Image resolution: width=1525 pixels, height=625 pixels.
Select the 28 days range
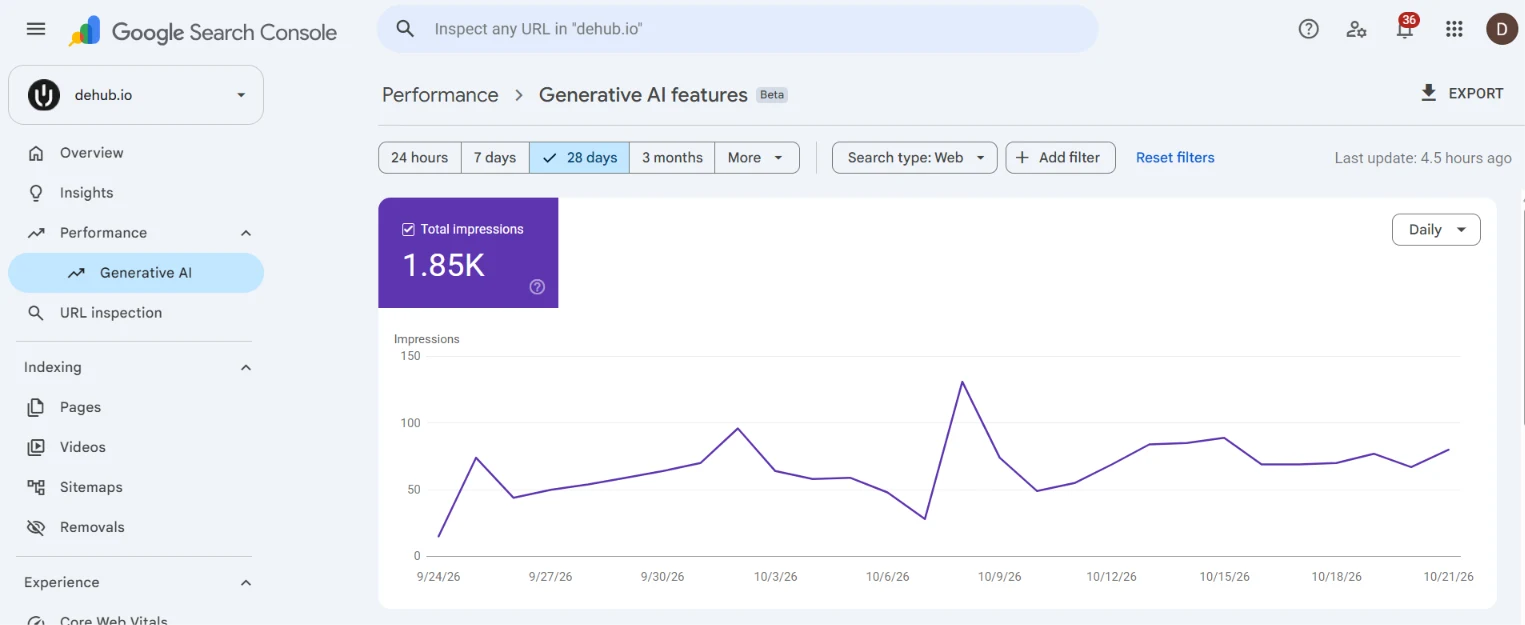(x=580, y=157)
